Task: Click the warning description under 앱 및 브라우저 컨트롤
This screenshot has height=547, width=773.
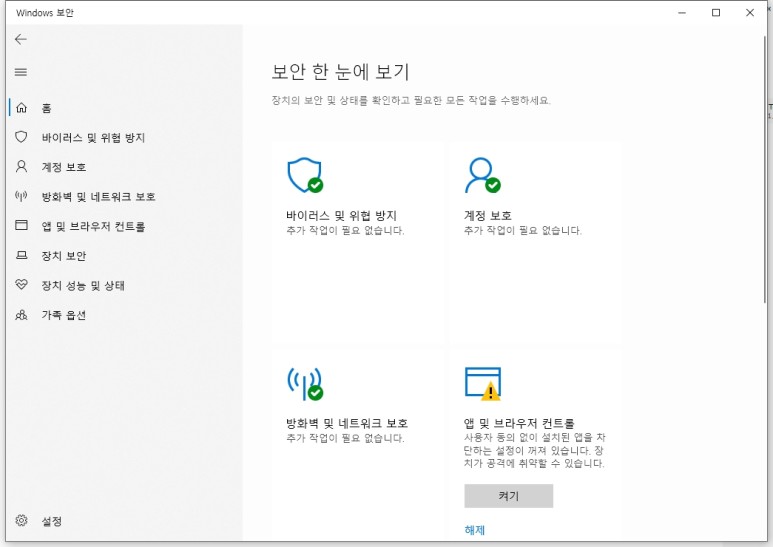Action: (x=534, y=450)
